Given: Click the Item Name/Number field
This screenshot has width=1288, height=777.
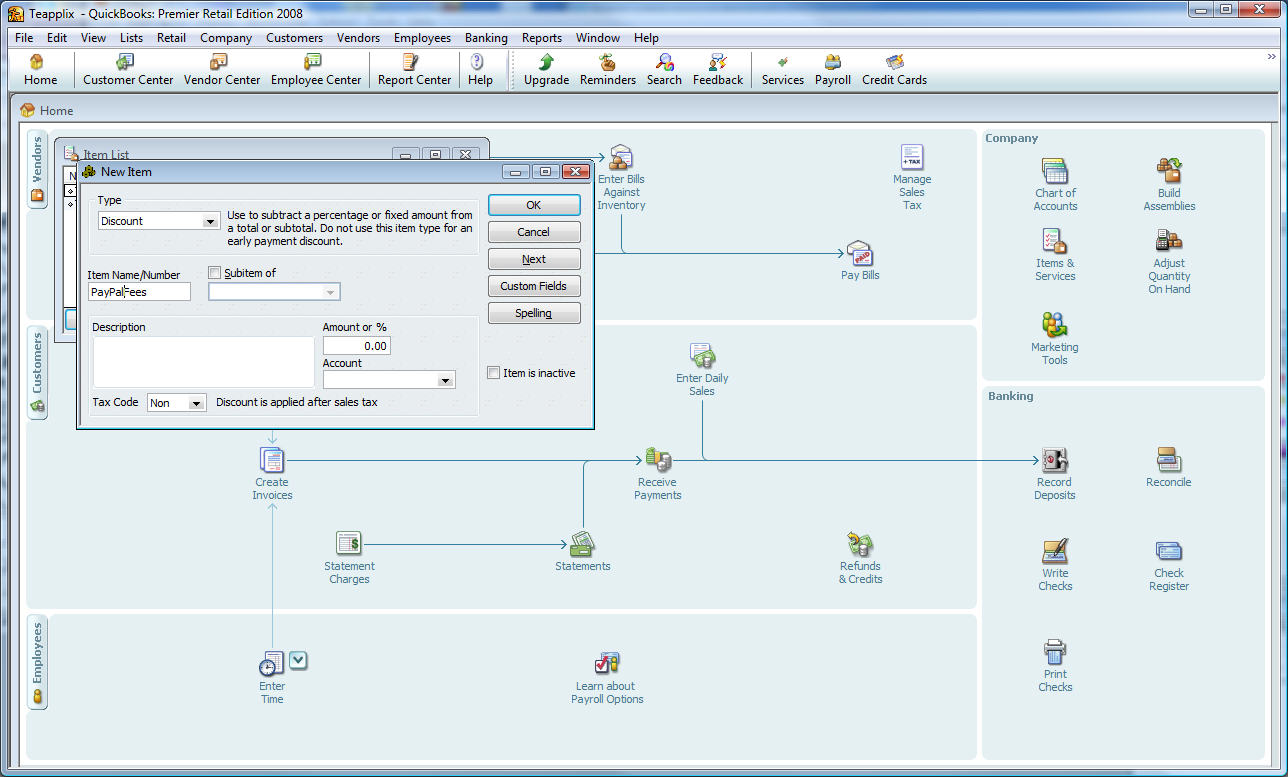Looking at the screenshot, I should pos(139,292).
